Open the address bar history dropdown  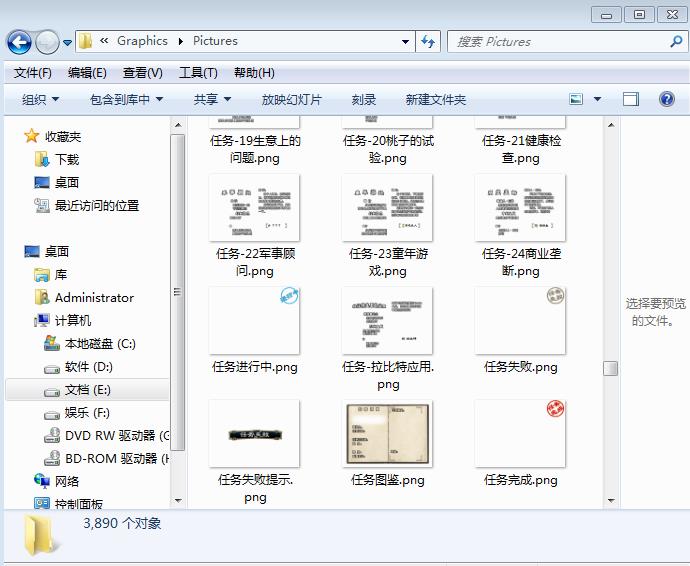pos(405,42)
